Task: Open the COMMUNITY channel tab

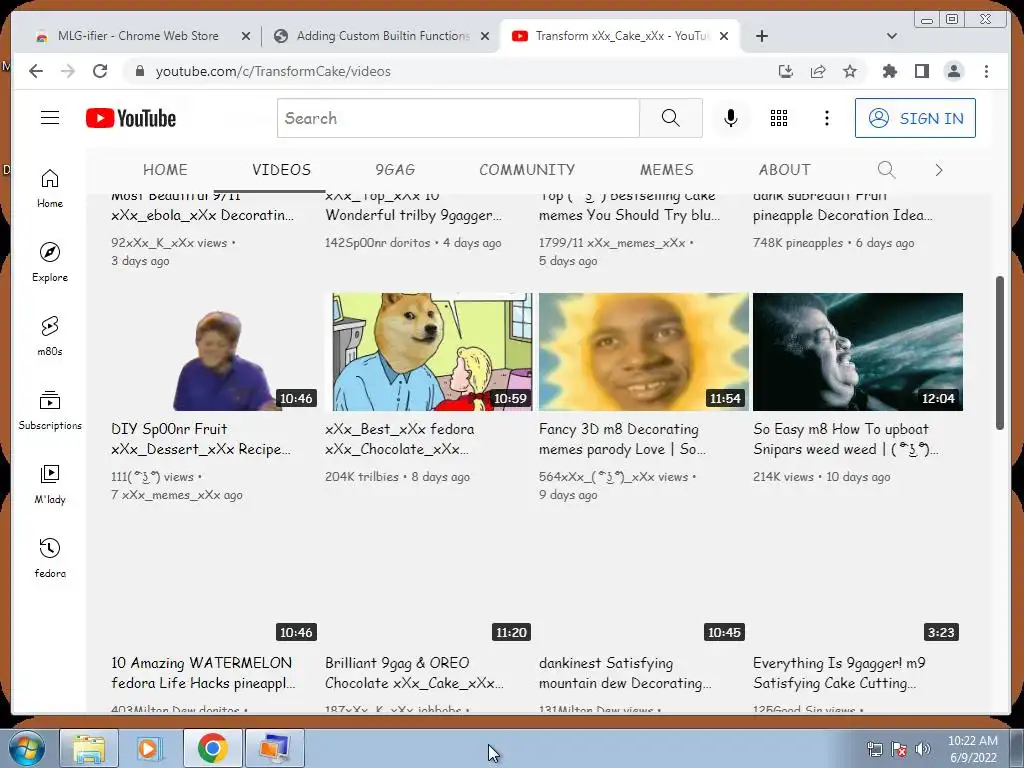Action: click(527, 170)
